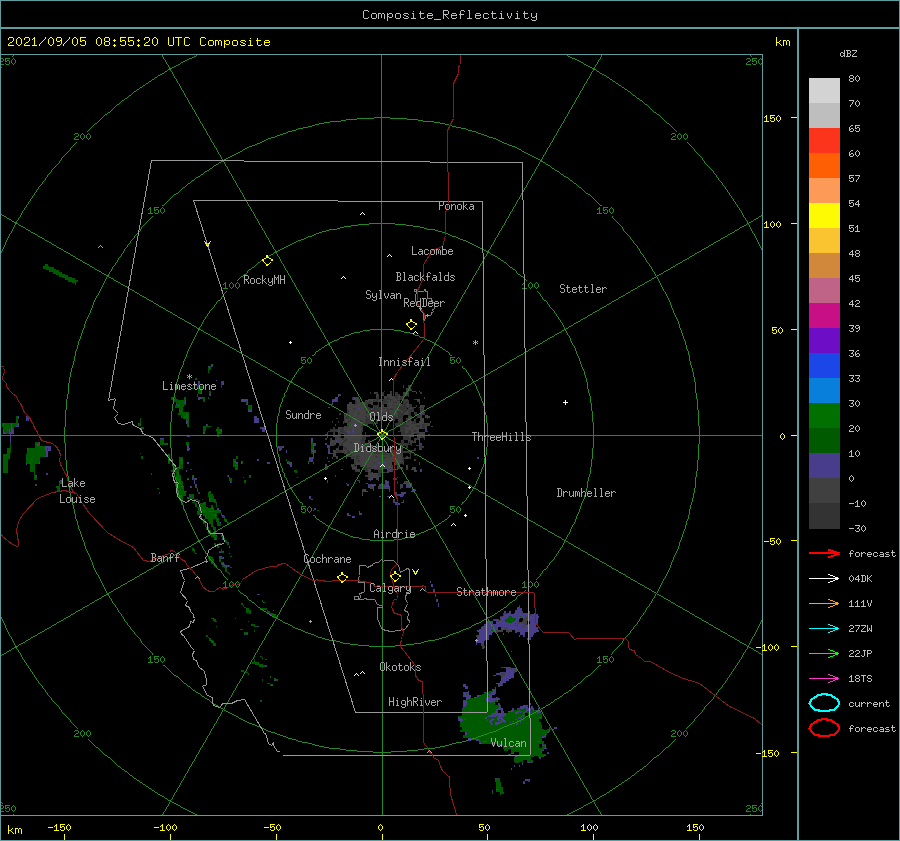The height and width of the screenshot is (841, 900).
Task: Click the Calgary city label
Action: 390,588
